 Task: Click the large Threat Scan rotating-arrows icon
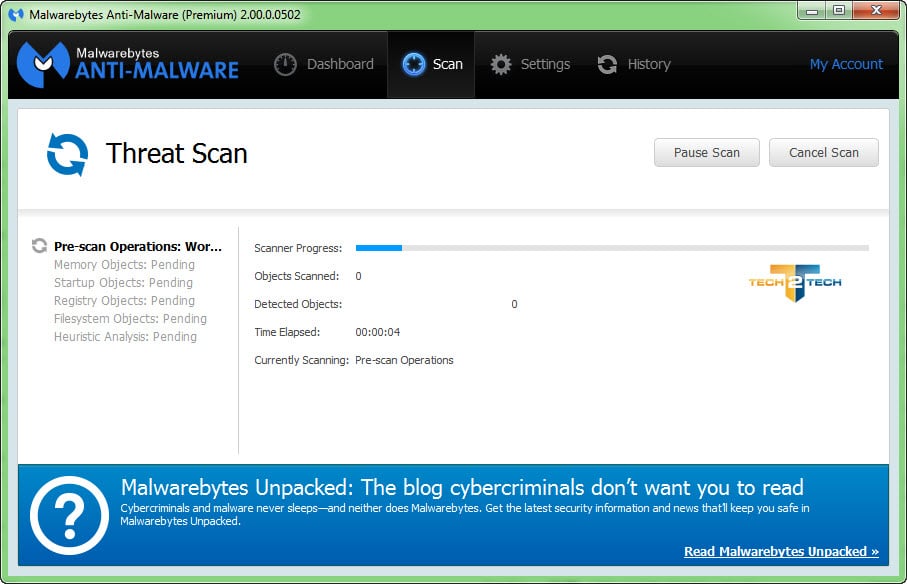tap(68, 154)
